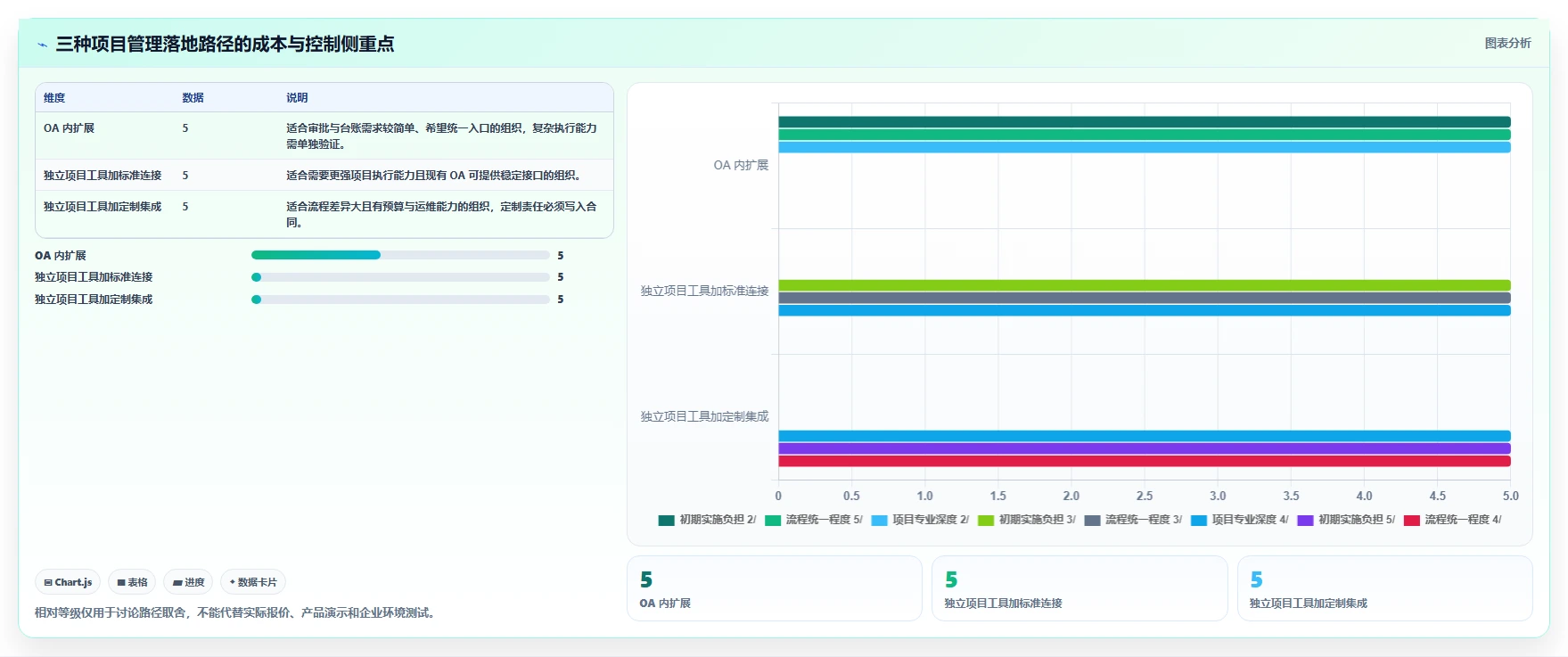Screen dimensions: 1568x657
Task: Click the light blue bar in the OA 内扩展 chart group
Action: coord(1145,147)
